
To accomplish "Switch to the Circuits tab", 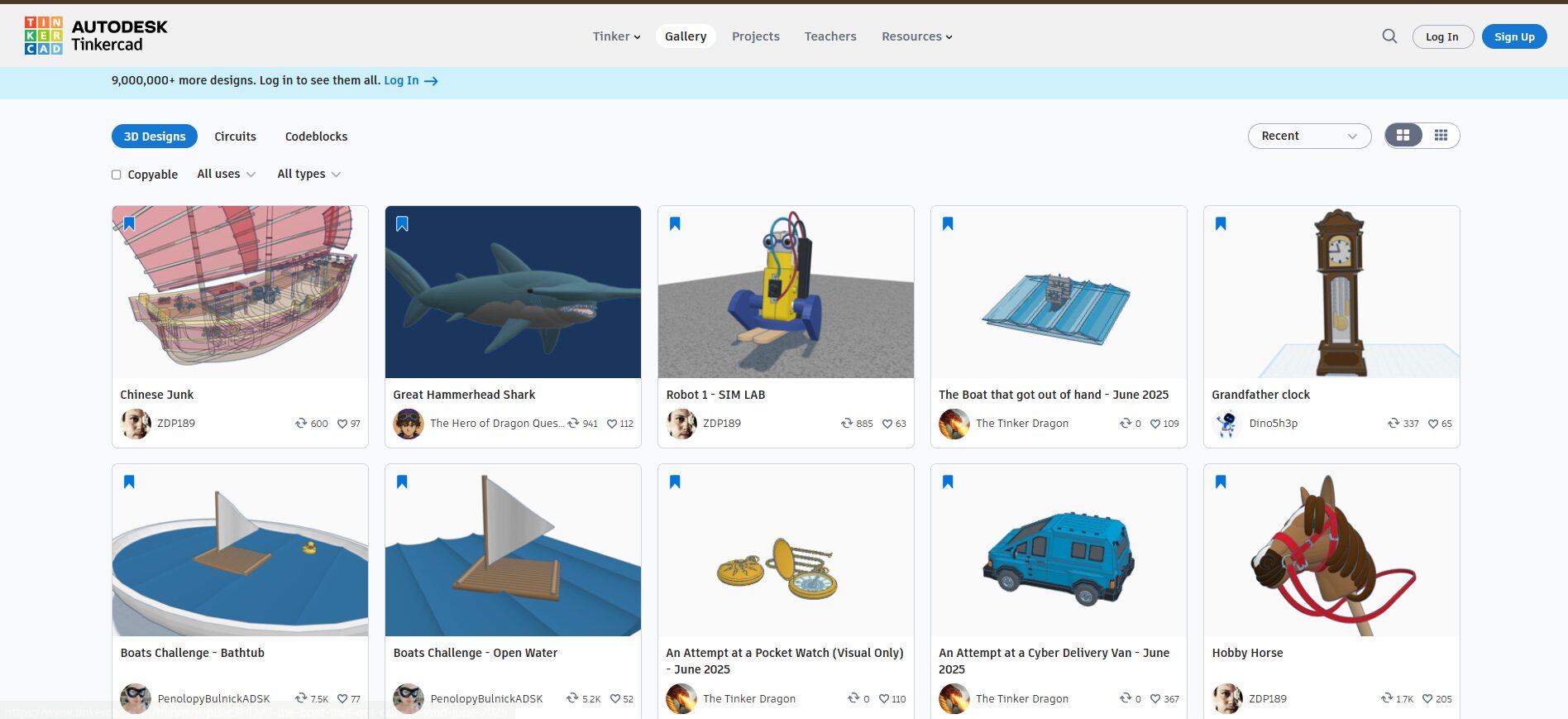I will [235, 137].
